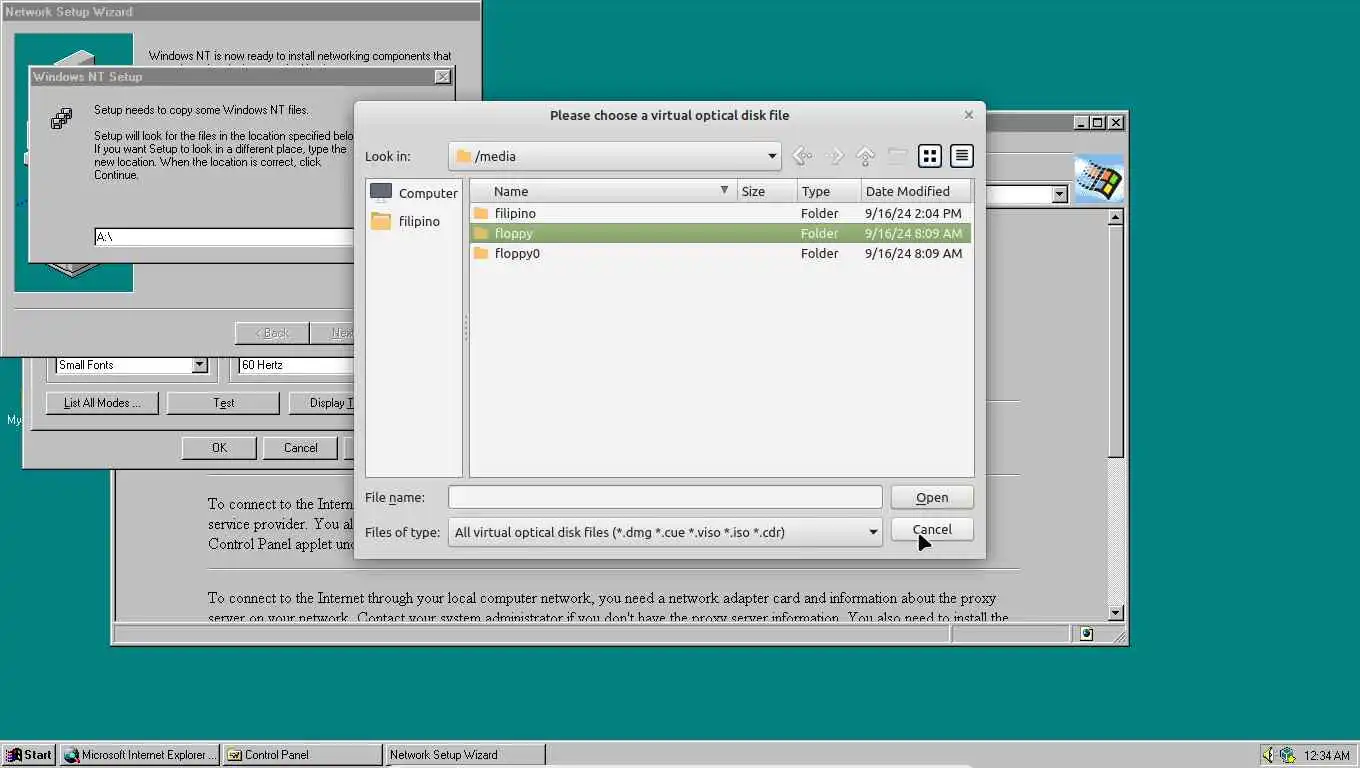The width and height of the screenshot is (1360, 768).
Task: Click the List All Modes button
Action: point(101,403)
